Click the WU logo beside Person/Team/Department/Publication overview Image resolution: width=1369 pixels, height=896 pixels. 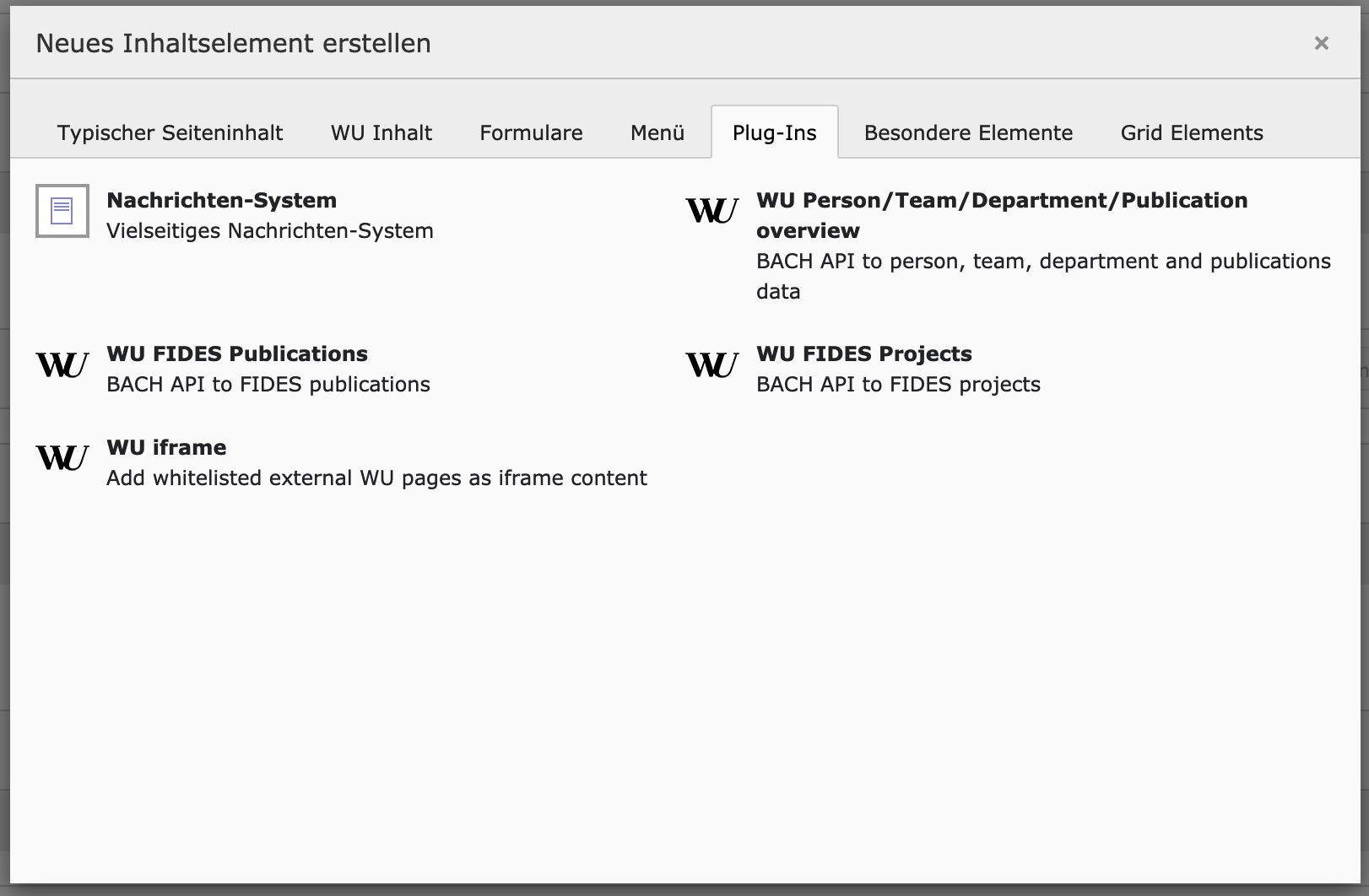pyautogui.click(x=712, y=210)
